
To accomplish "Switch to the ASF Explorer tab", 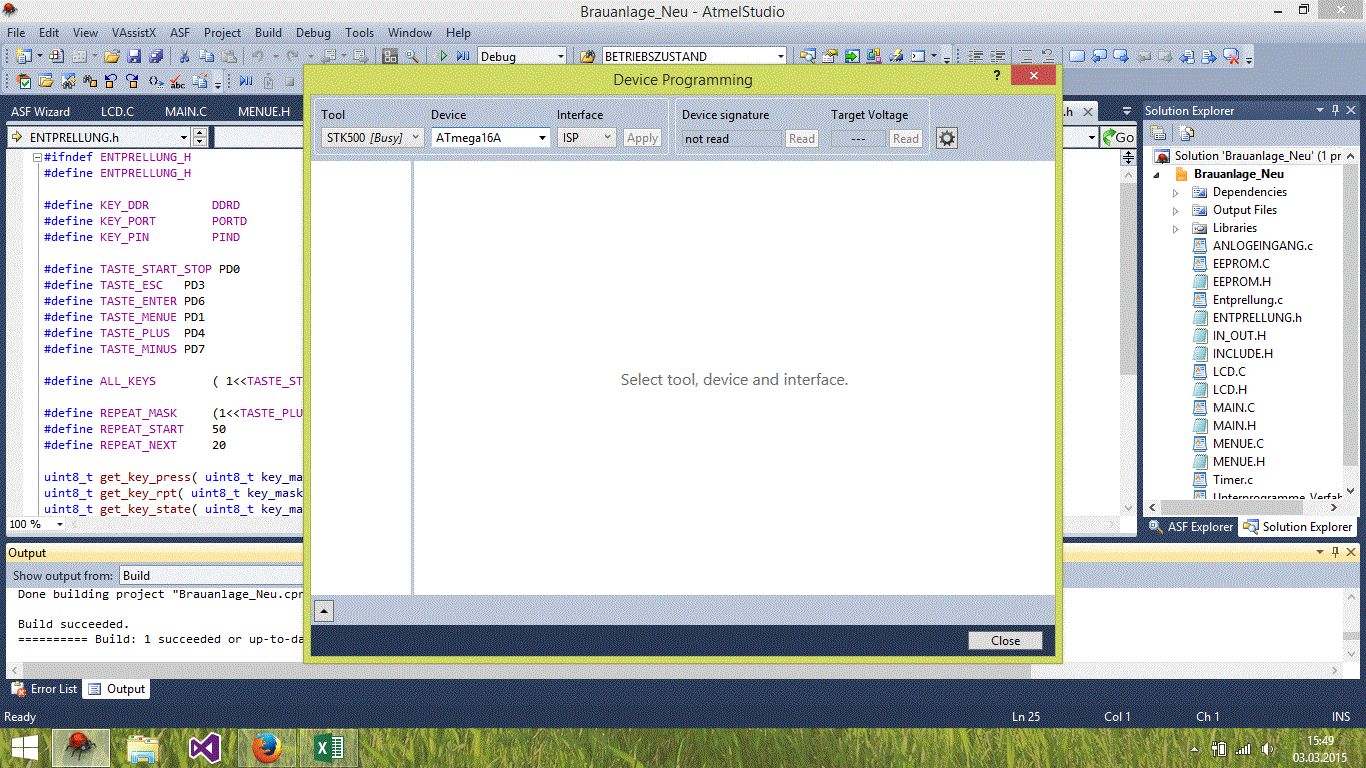I will coord(1191,526).
